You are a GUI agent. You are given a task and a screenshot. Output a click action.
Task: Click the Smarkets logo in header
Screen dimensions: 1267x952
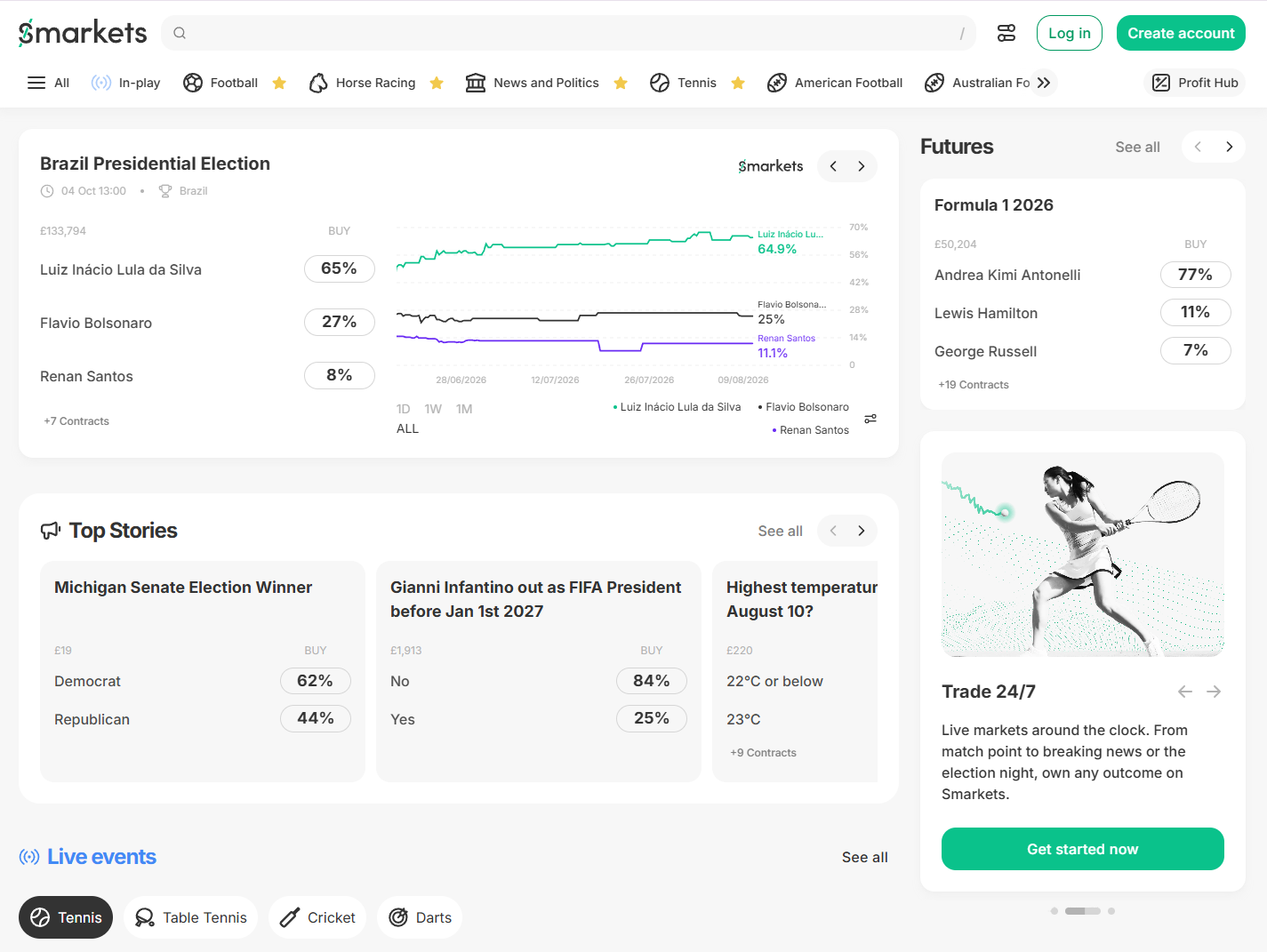[83, 33]
